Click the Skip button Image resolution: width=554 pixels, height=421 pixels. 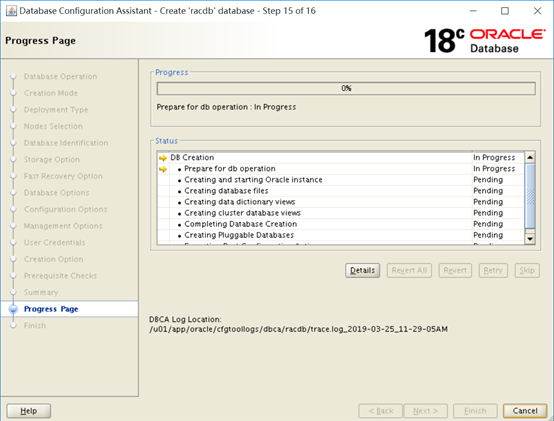tap(527, 271)
